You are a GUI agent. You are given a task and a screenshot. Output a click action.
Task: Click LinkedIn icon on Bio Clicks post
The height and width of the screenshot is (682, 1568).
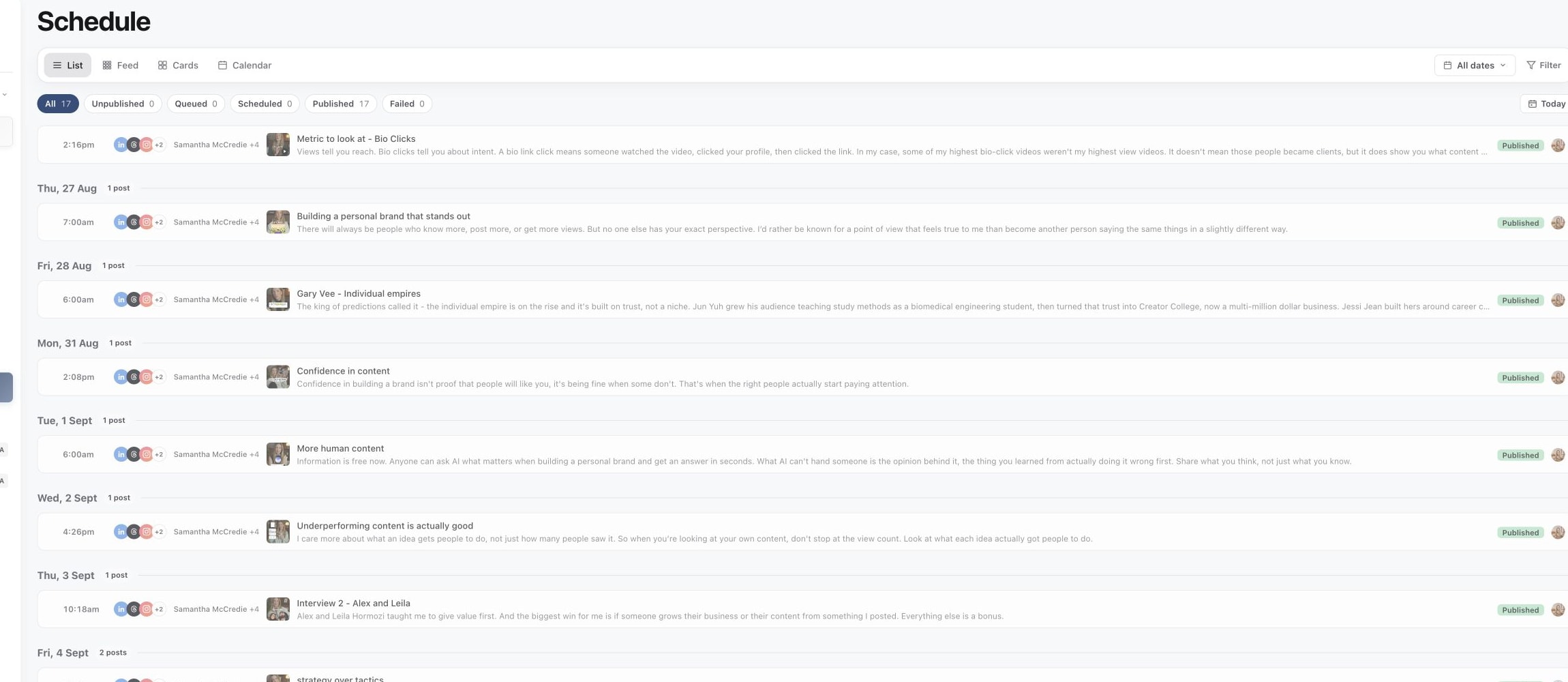coord(121,145)
